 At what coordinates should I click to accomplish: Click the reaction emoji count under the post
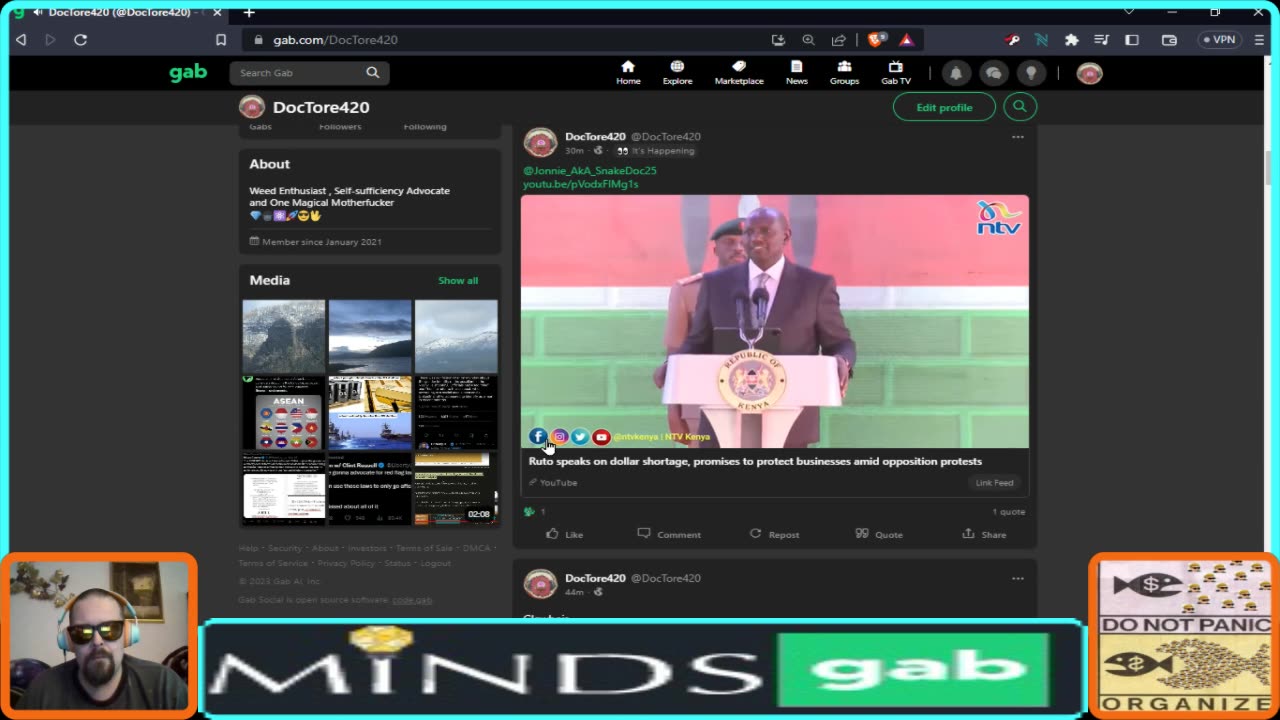coord(535,512)
